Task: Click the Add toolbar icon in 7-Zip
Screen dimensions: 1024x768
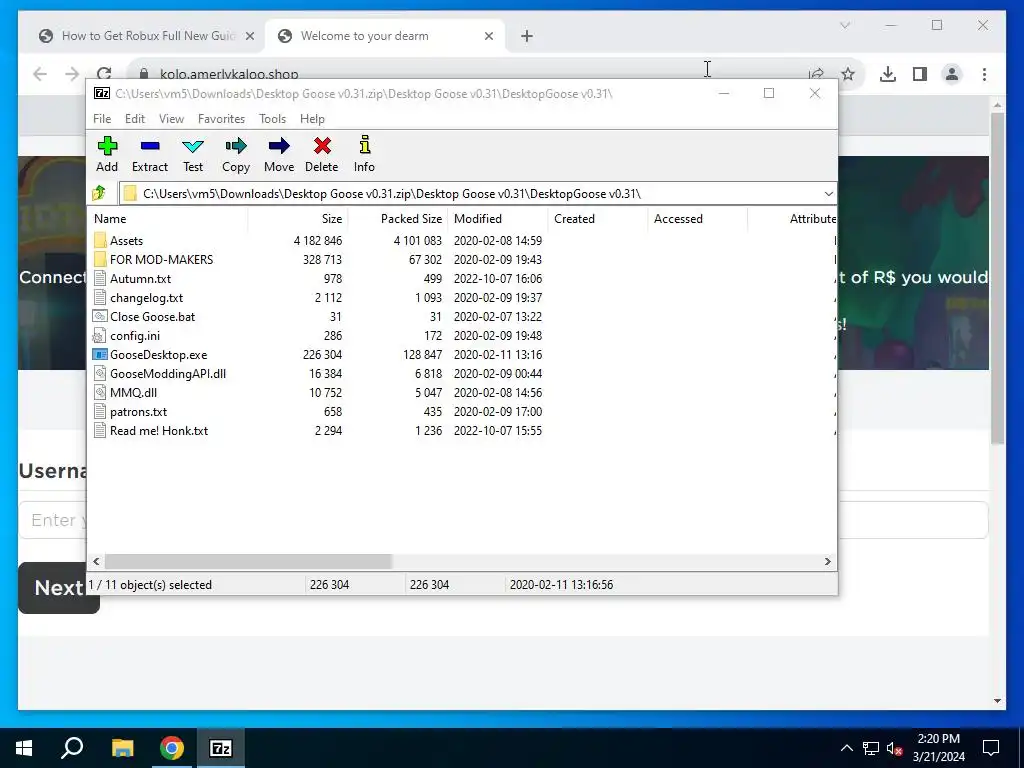Action: coord(107,146)
